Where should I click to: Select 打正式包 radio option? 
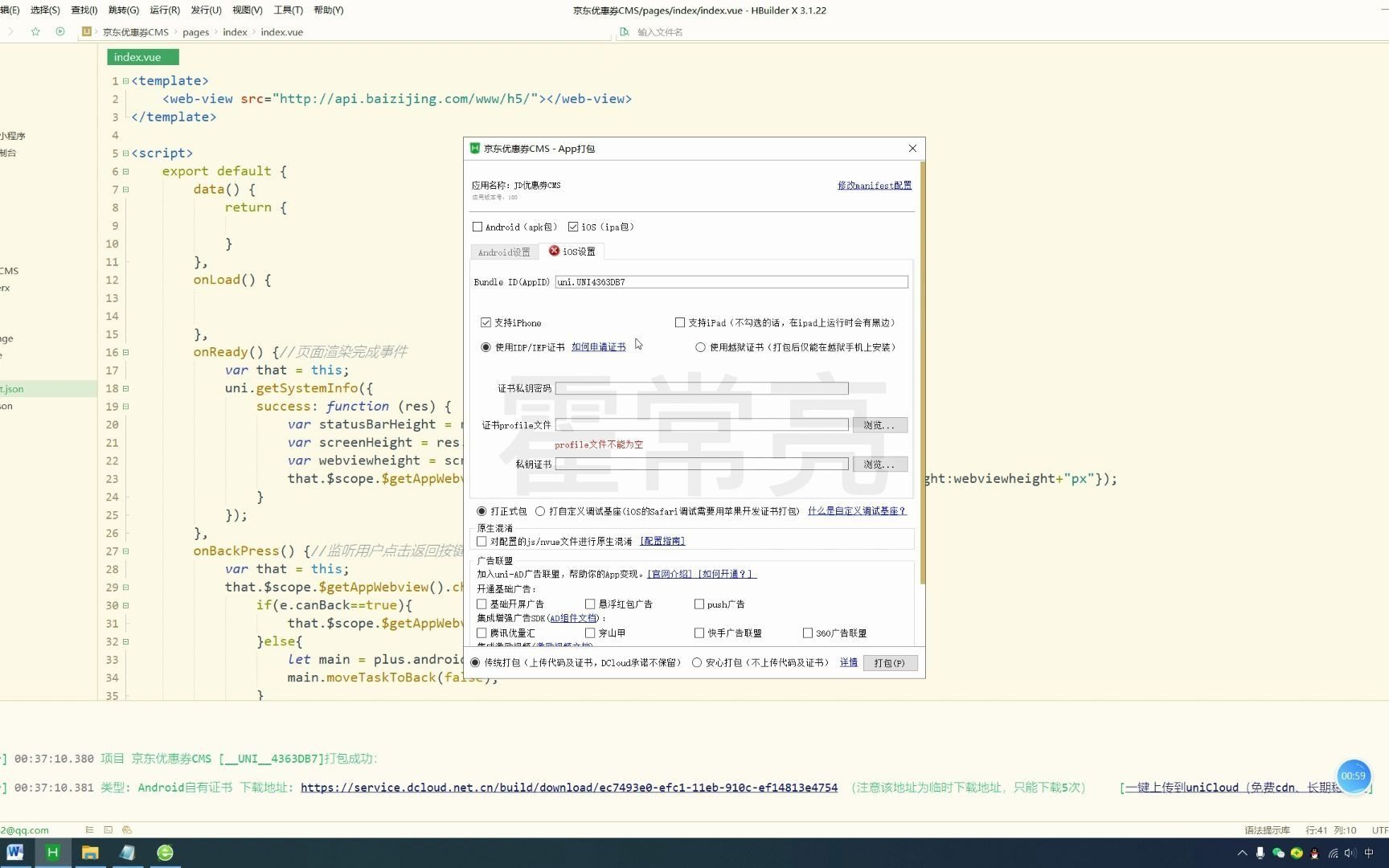481,512
